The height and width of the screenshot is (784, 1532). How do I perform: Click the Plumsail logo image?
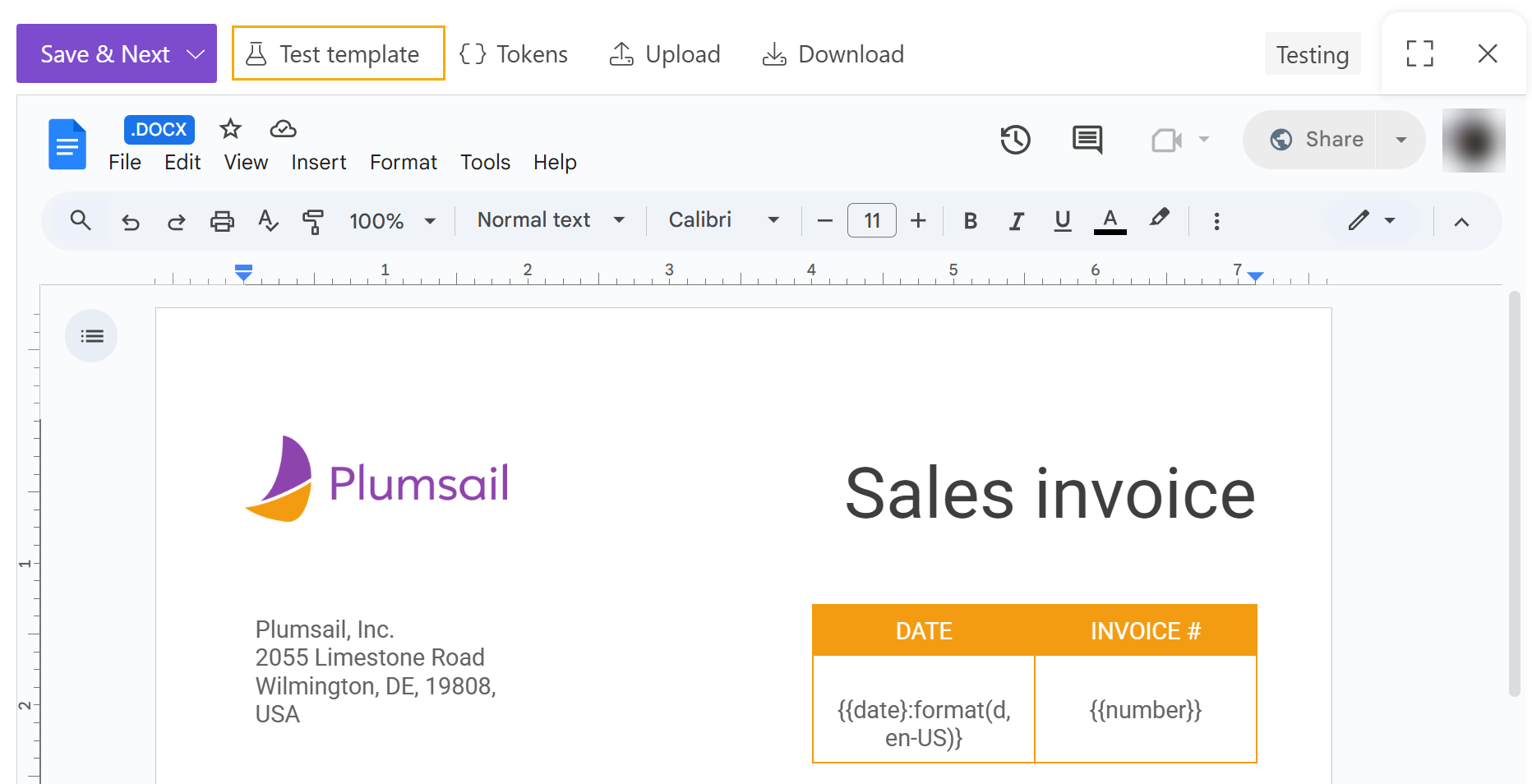tap(377, 479)
